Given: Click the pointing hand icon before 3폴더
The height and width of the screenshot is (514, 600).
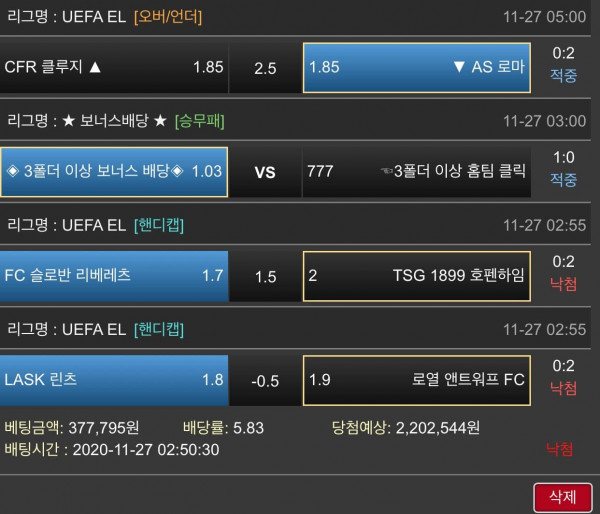Looking at the screenshot, I should [390, 172].
